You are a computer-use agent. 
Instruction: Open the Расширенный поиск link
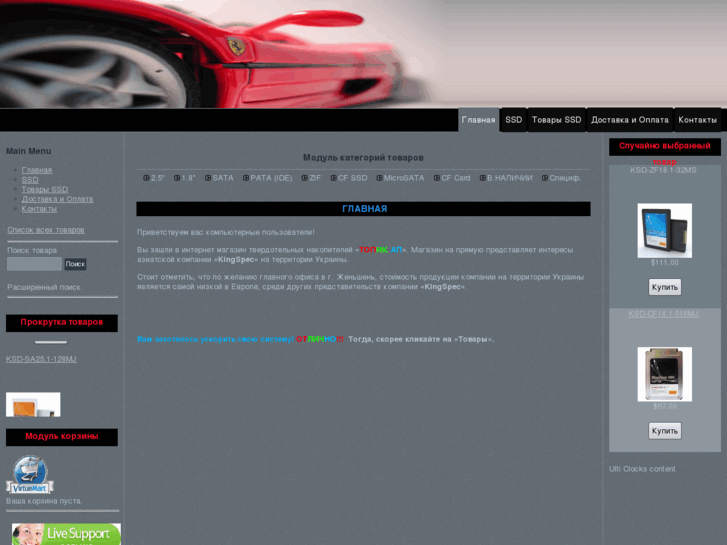44,288
